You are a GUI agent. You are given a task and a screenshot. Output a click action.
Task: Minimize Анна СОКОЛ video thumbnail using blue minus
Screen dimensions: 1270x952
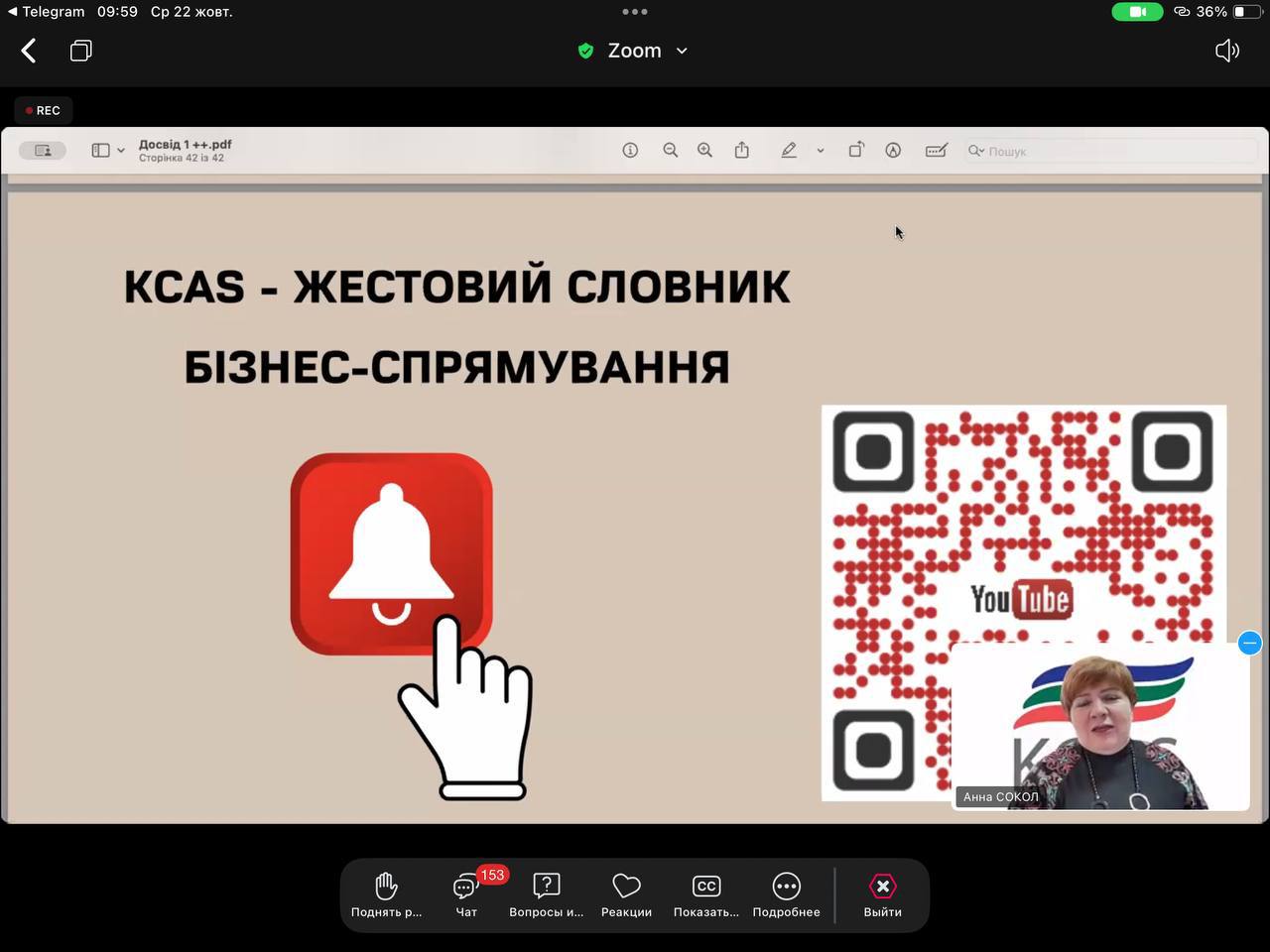[x=1249, y=644]
